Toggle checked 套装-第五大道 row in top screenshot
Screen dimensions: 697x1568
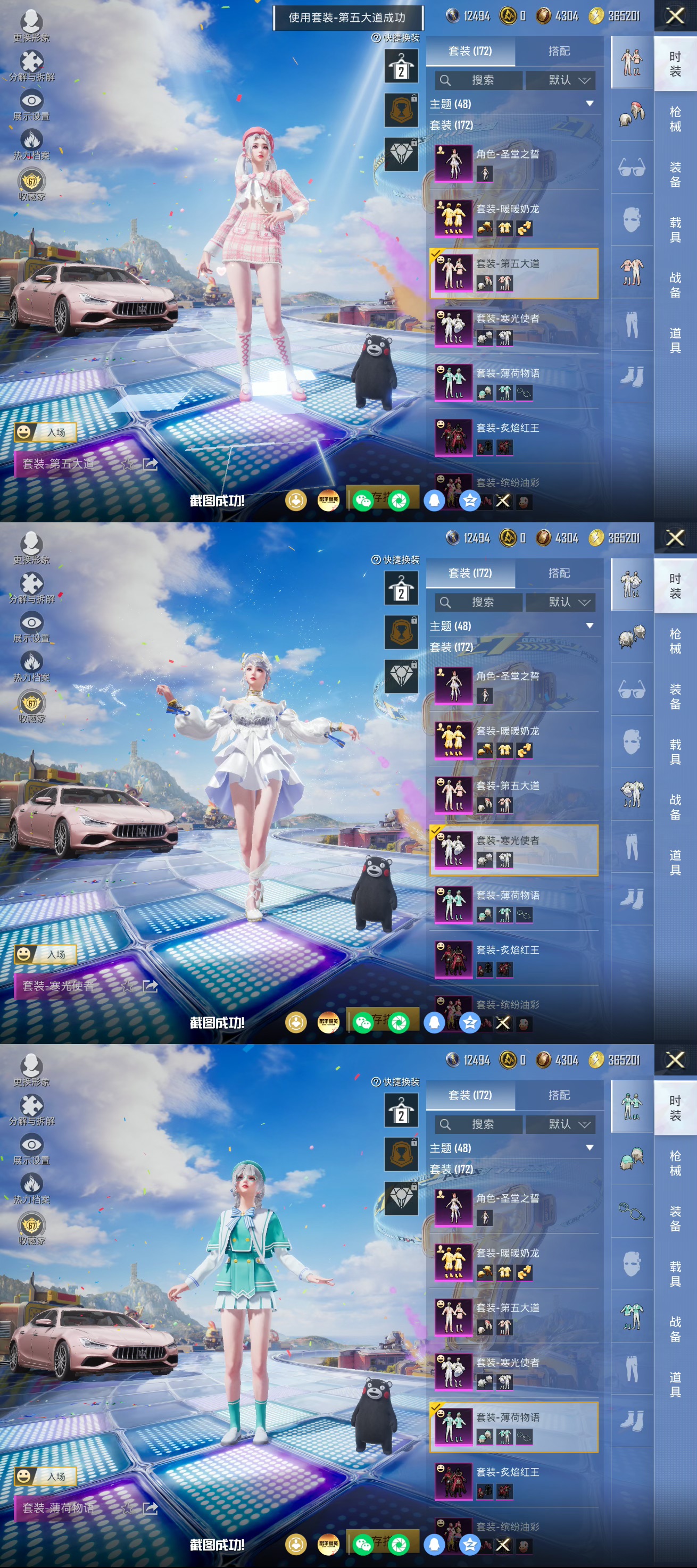click(x=514, y=273)
